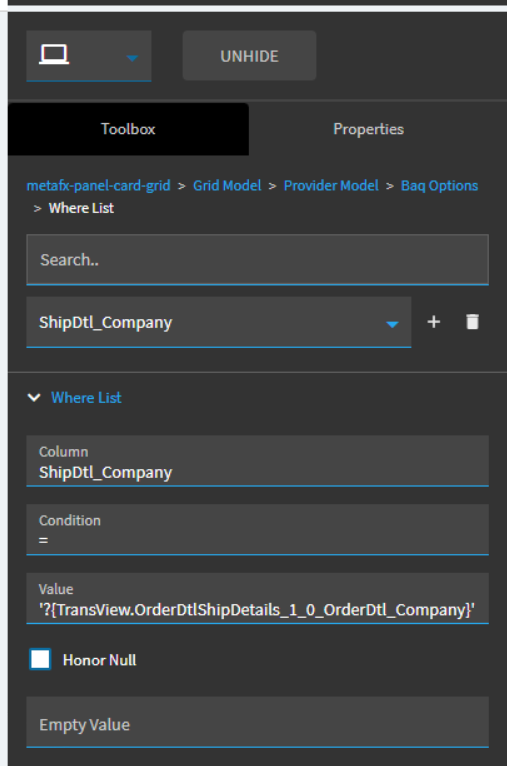Go to metafx-panel-card-grid breadcrumb

point(98,186)
